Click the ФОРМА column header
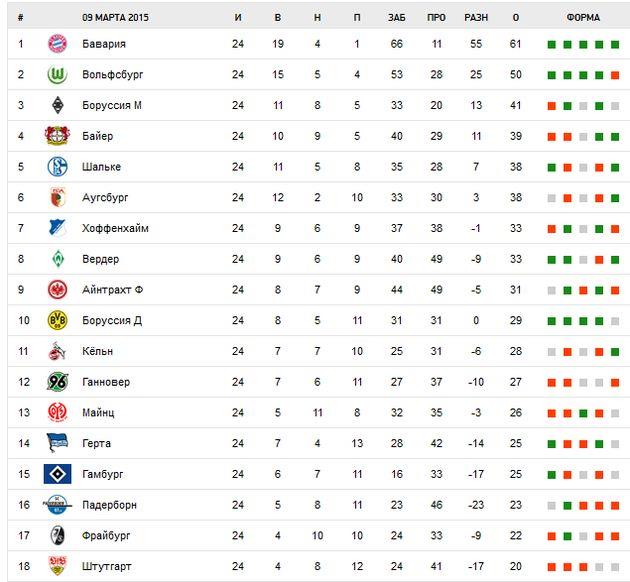 (x=583, y=18)
